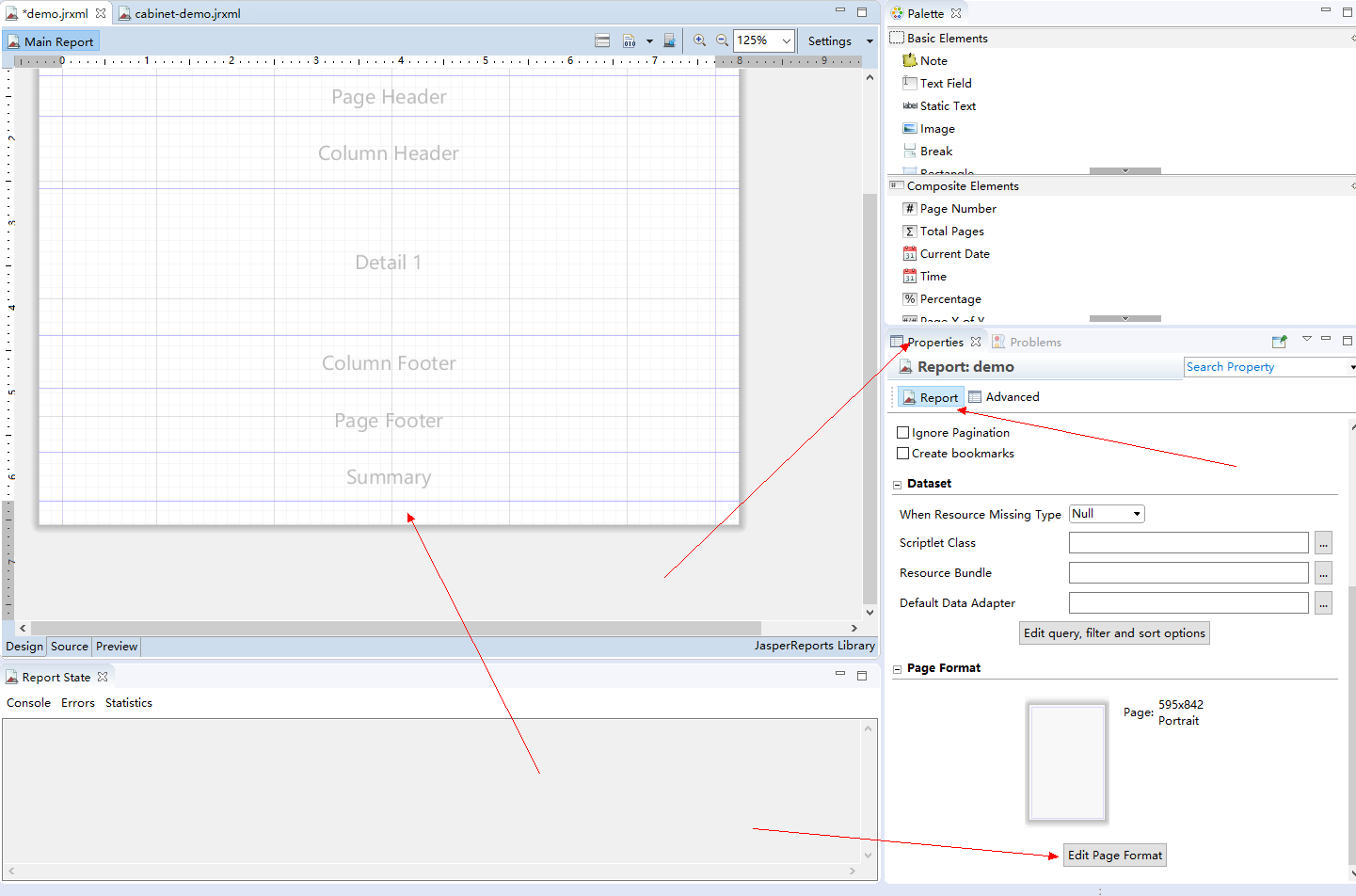
Task: Click the Scriptlet Class input field
Action: click(1188, 543)
